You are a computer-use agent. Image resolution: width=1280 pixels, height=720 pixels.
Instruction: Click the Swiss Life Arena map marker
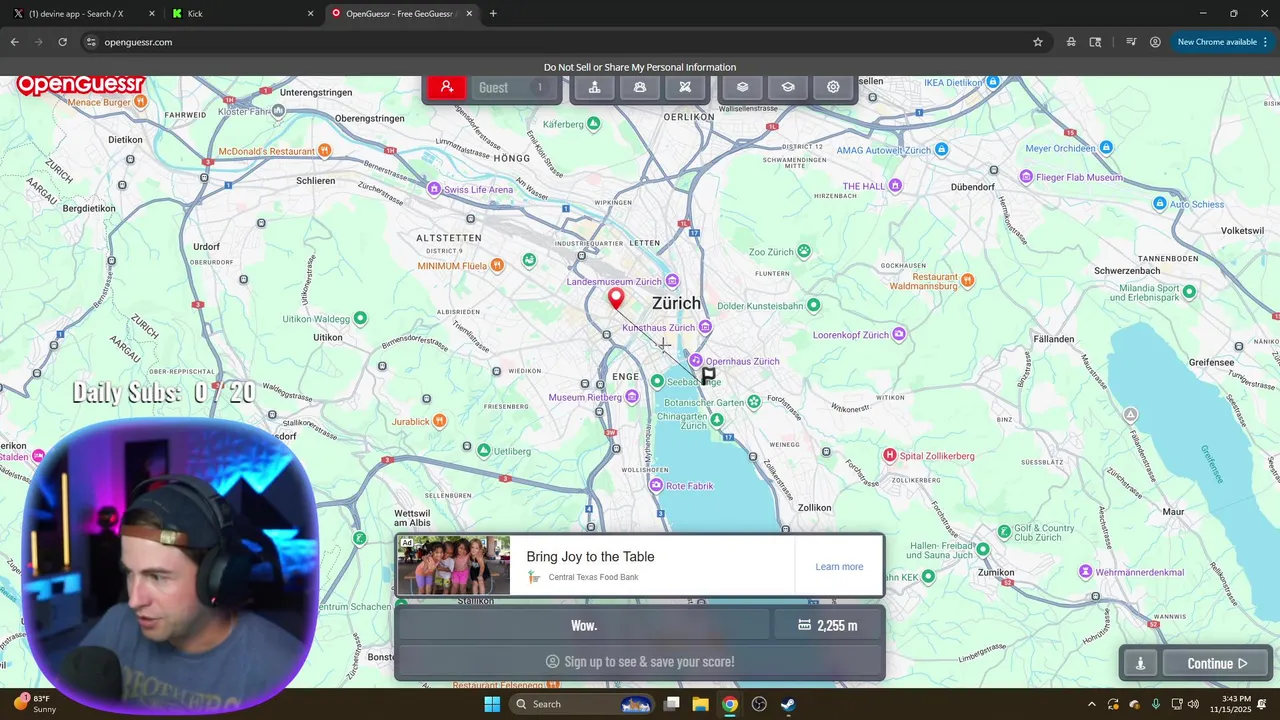434,189
